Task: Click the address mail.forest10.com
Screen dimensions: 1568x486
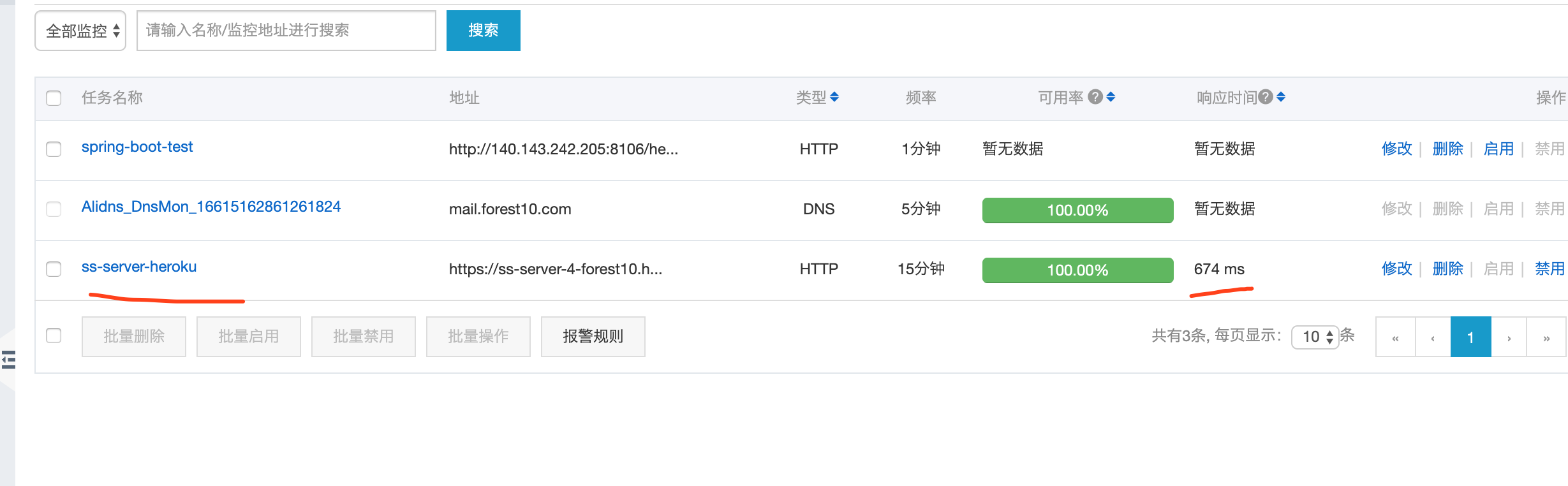Action: [510, 209]
